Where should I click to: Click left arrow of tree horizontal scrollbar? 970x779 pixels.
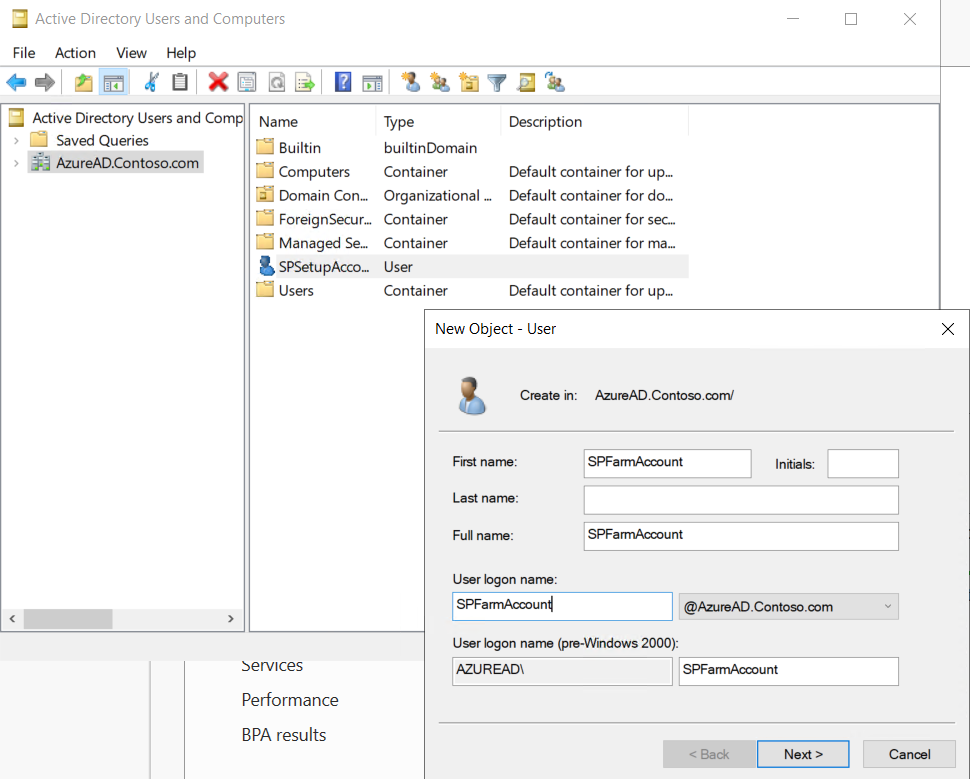pos(12,618)
